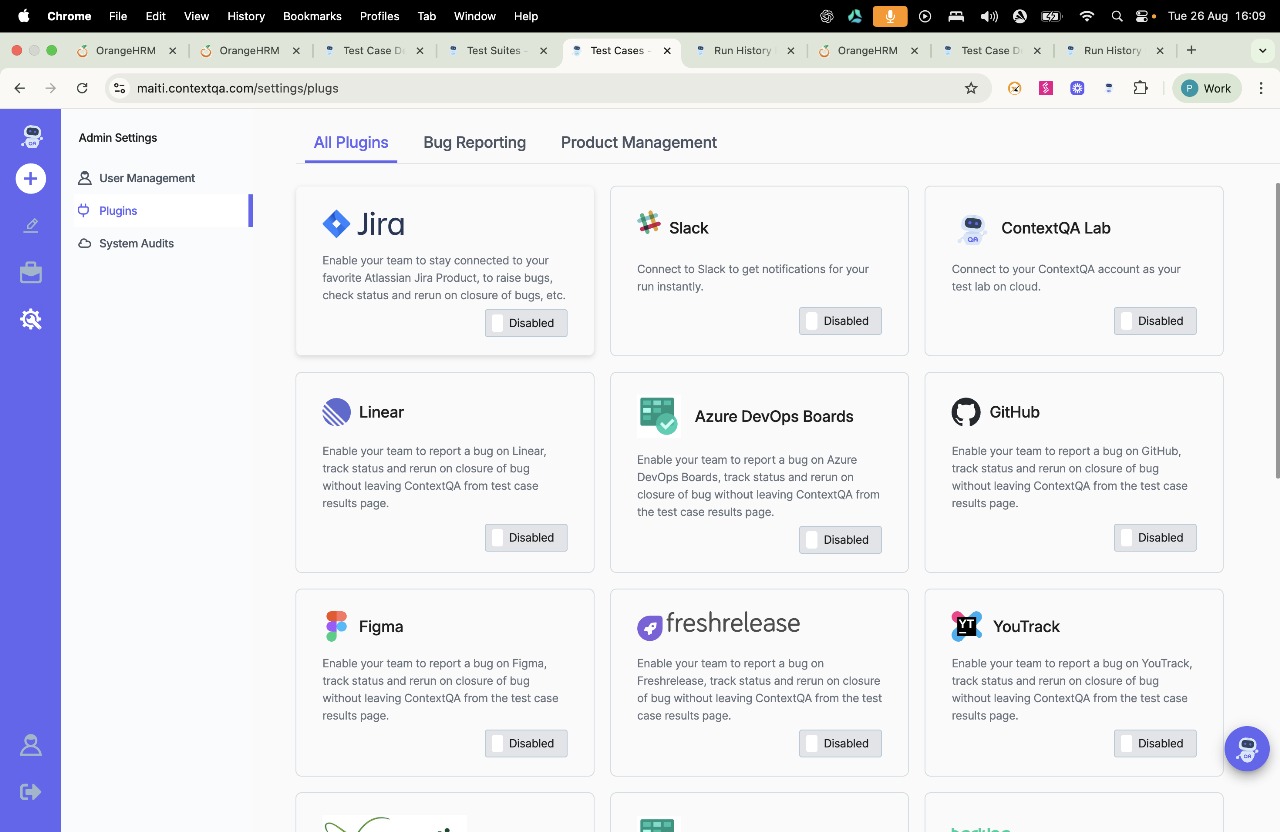Open the Chrome three-dot menu
This screenshot has width=1280, height=832.
click(x=1261, y=88)
